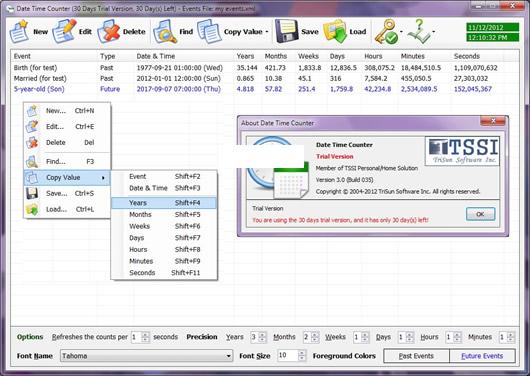Image resolution: width=530 pixels, height=376 pixels.
Task: Click the Future Events color button
Action: (482, 356)
